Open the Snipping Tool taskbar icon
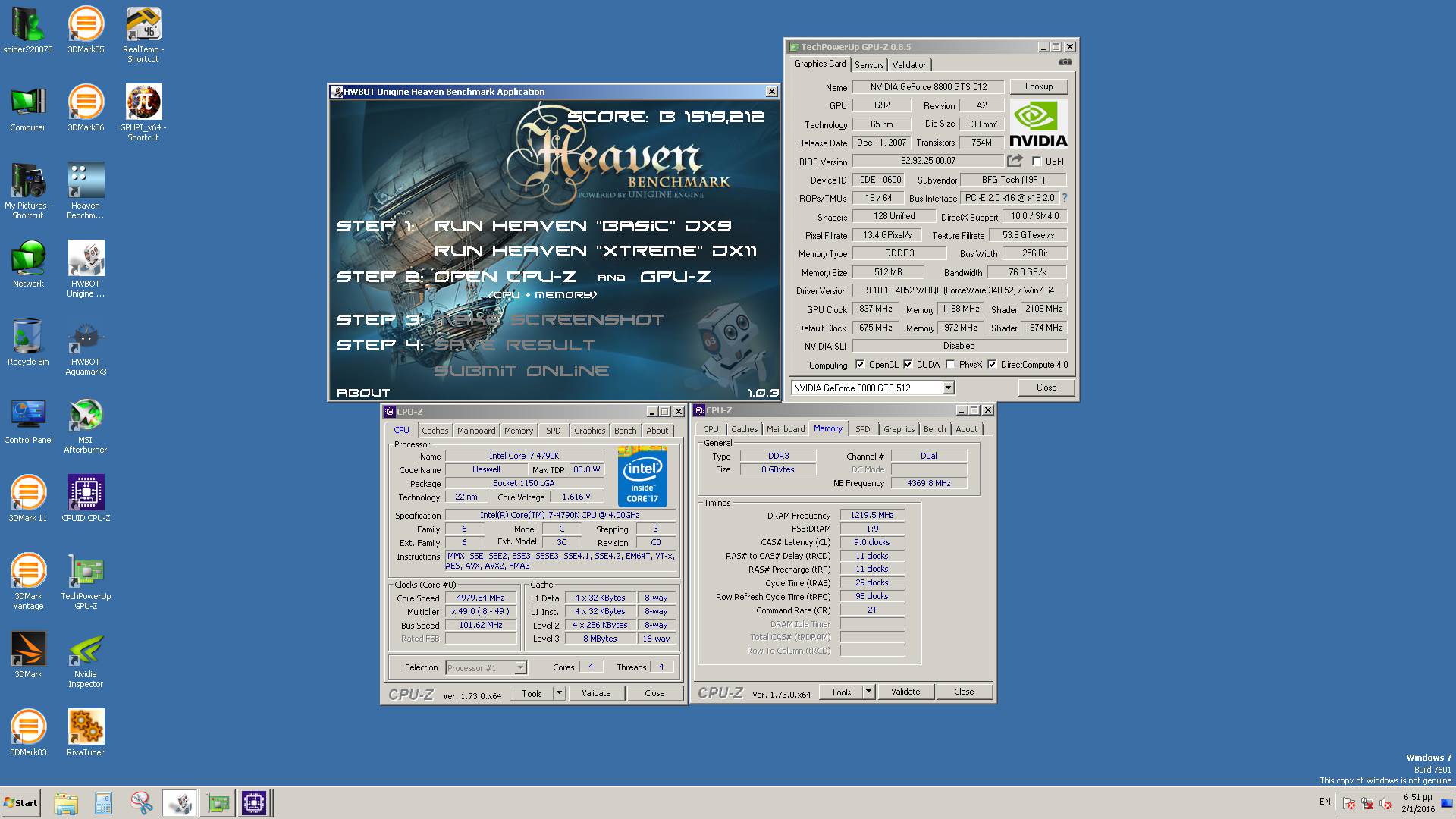1456x819 pixels. [141, 802]
